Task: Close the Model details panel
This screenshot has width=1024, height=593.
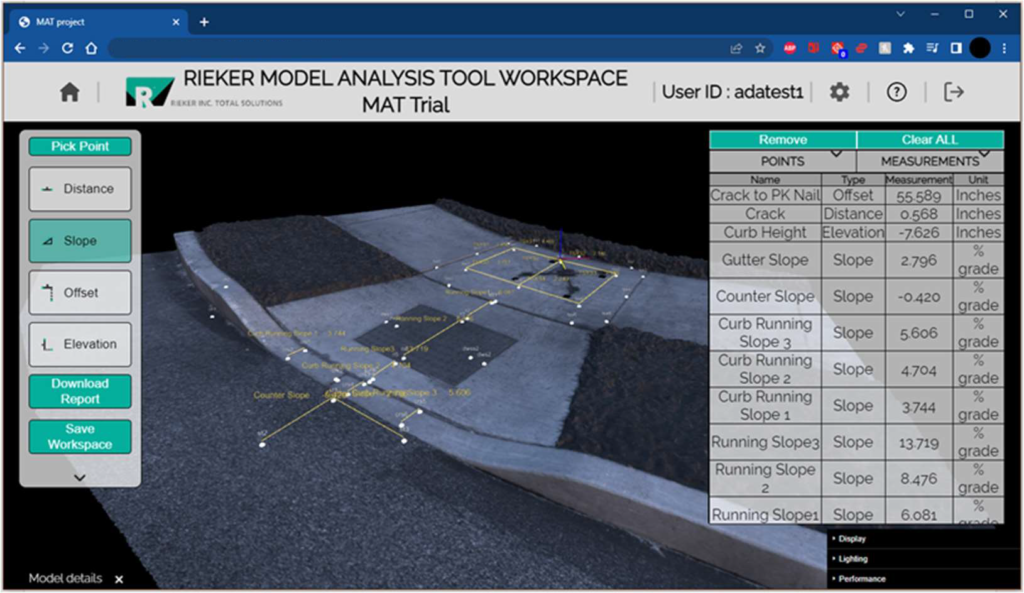Action: click(x=119, y=579)
